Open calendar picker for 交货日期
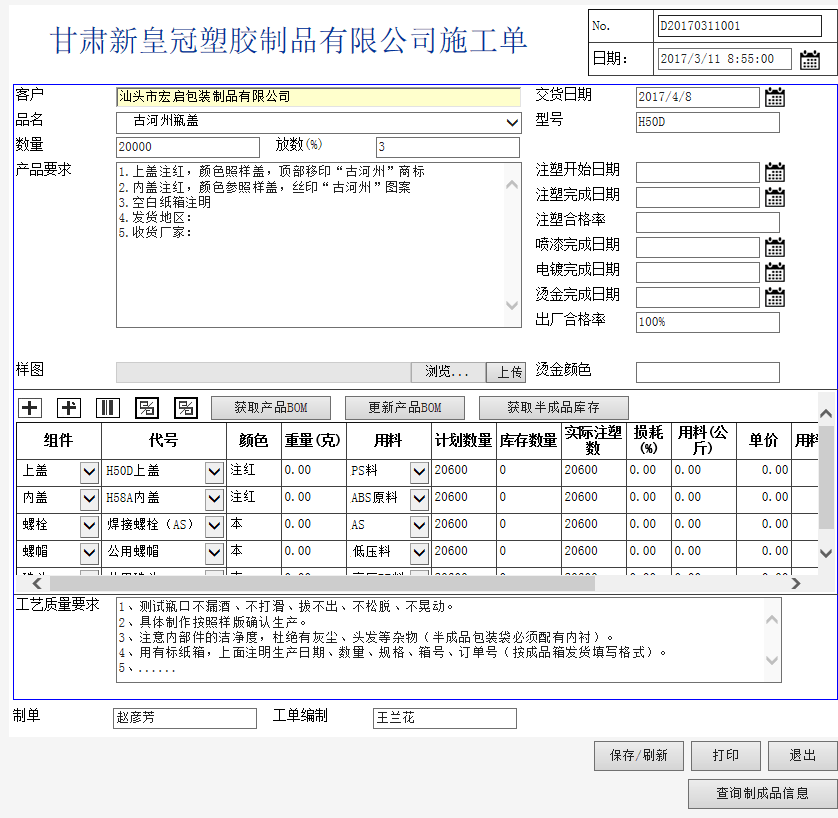Viewport: 838px width, 818px height. [x=775, y=97]
